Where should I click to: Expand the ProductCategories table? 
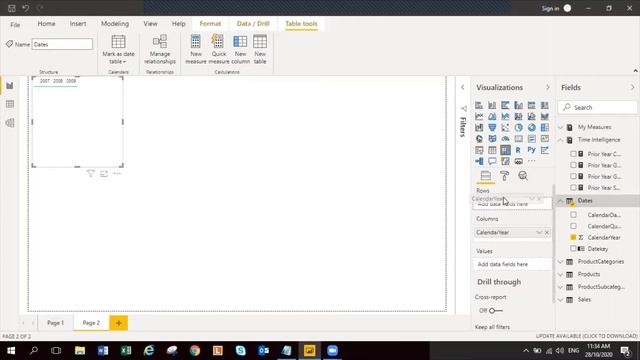(x=560, y=262)
